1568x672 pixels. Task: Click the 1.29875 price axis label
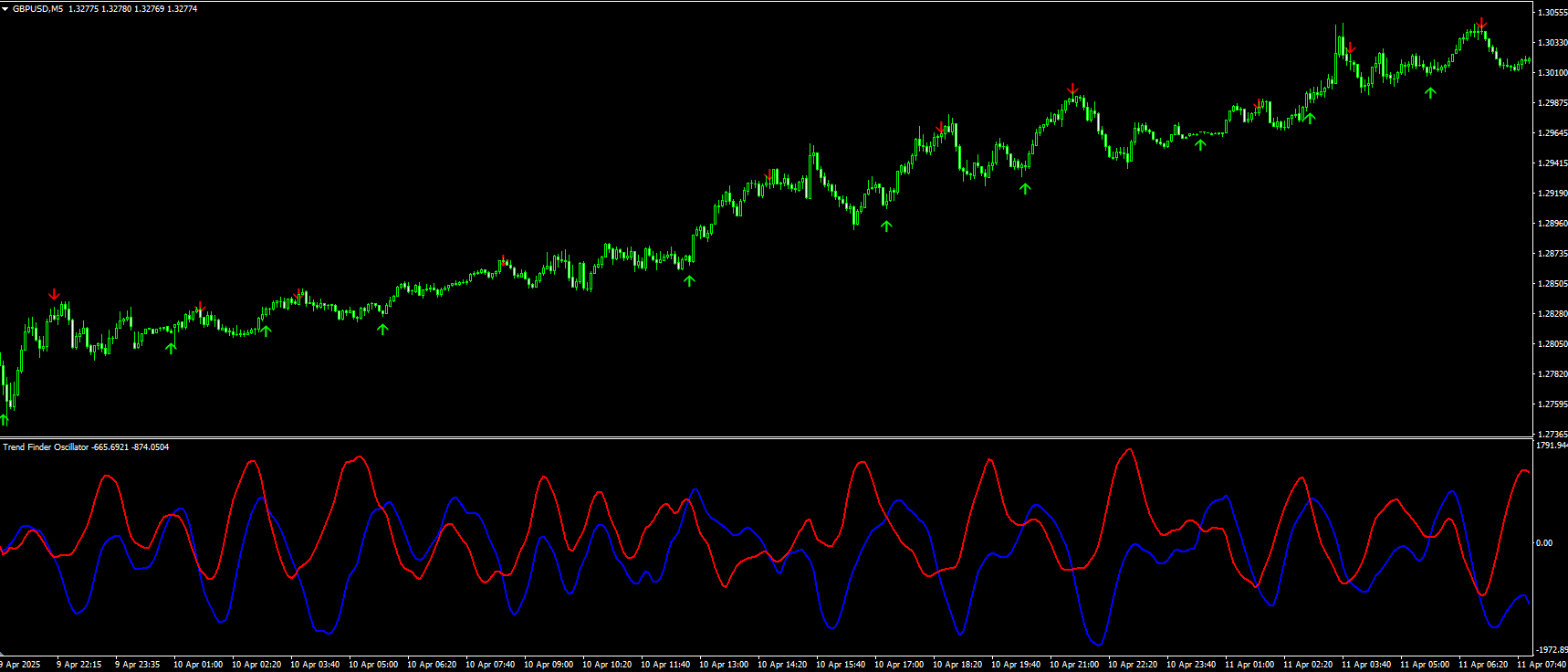point(1552,103)
